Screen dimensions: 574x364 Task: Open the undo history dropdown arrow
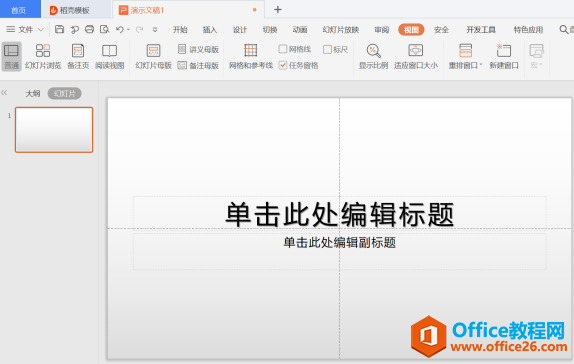(x=128, y=30)
